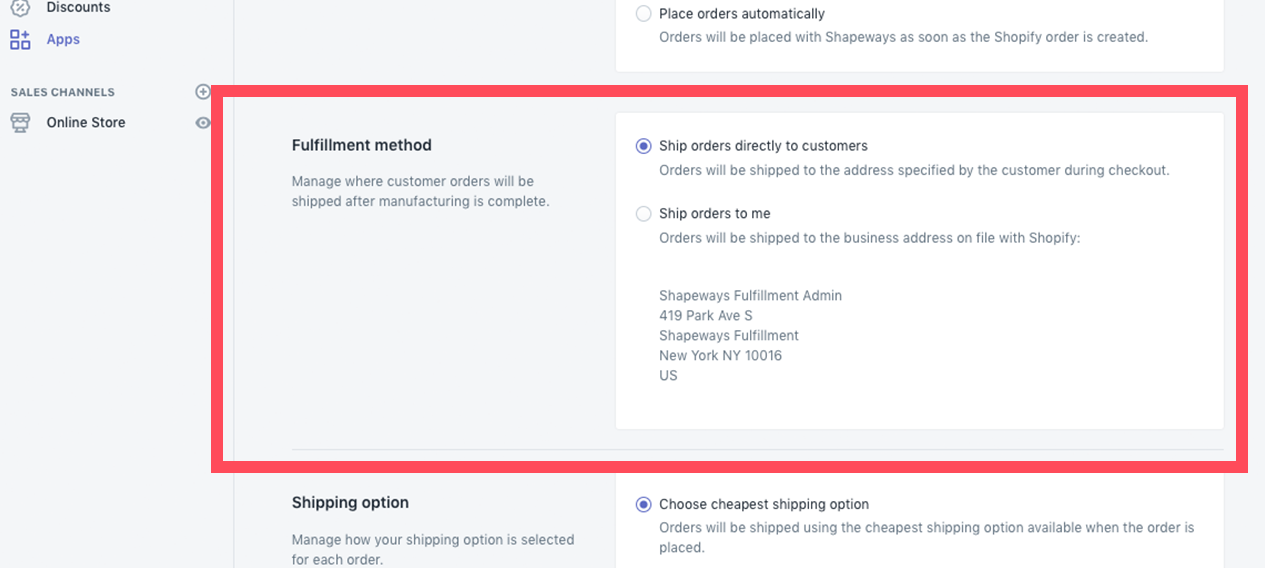The width and height of the screenshot is (1265, 568).
Task: Click the 419 Park Ave S address line
Action: 706,316
